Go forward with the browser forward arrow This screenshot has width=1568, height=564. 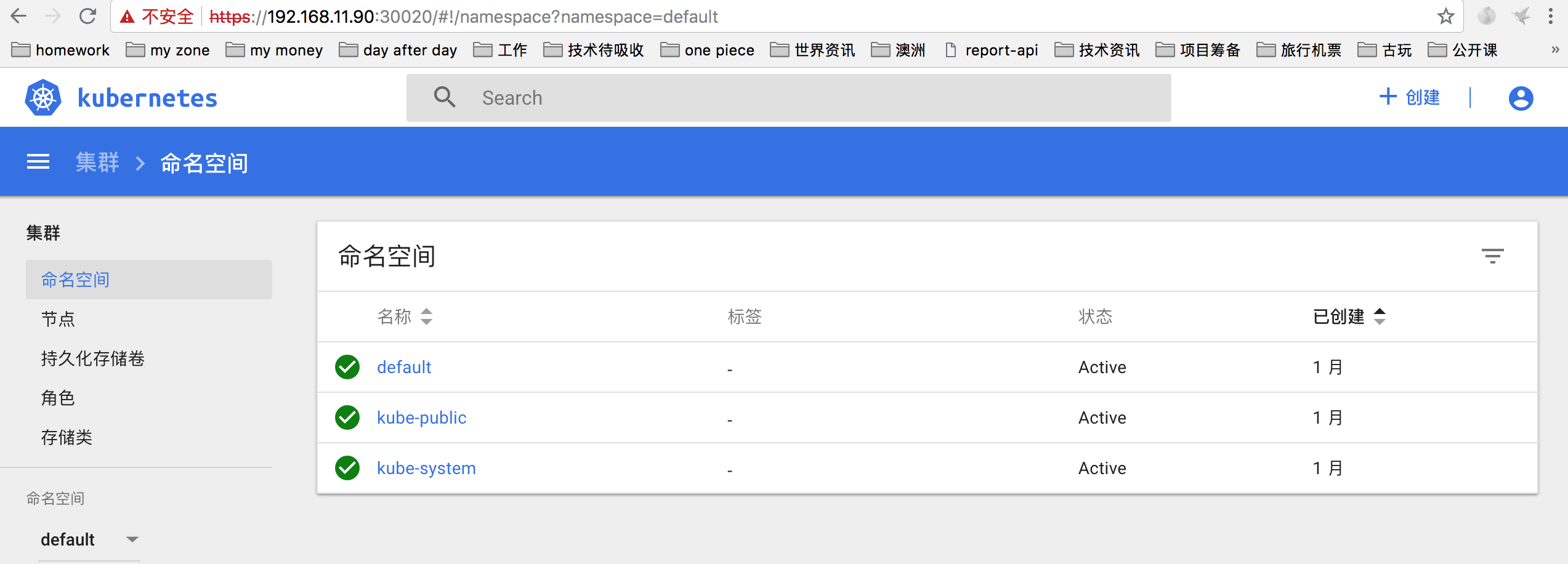click(54, 16)
